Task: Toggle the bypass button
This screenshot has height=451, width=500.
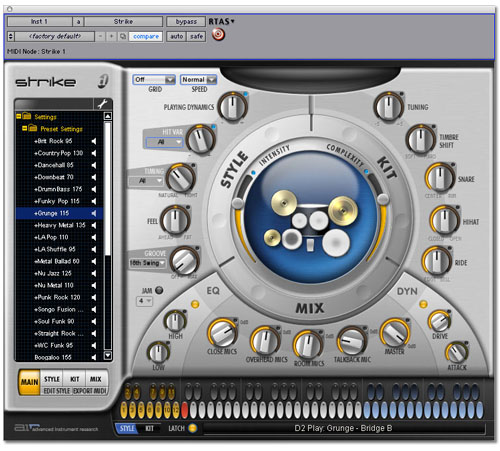Action: click(x=186, y=22)
